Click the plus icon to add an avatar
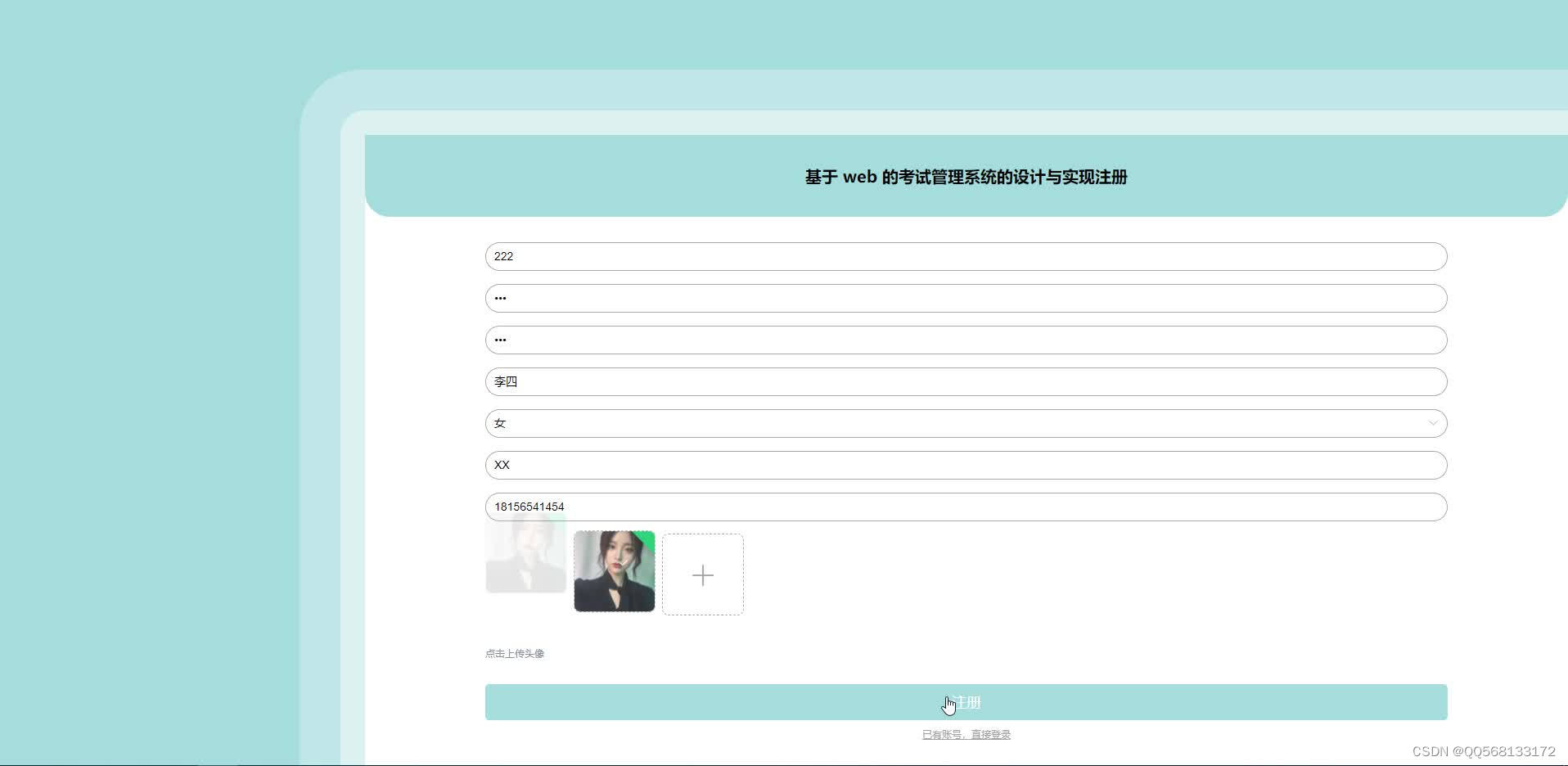1568x766 pixels. [x=703, y=574]
